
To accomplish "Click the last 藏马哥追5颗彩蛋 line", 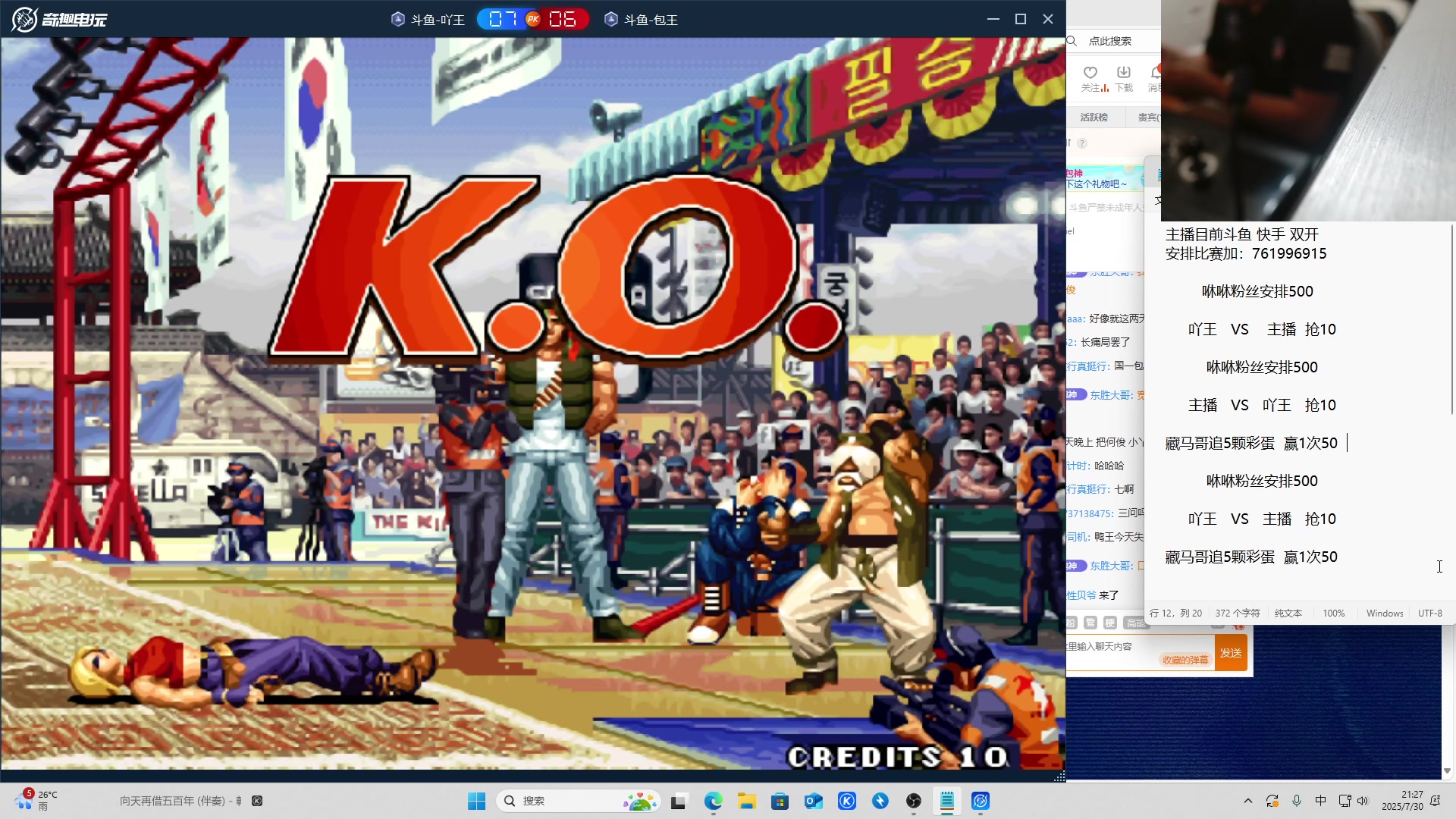I will pos(1251,557).
